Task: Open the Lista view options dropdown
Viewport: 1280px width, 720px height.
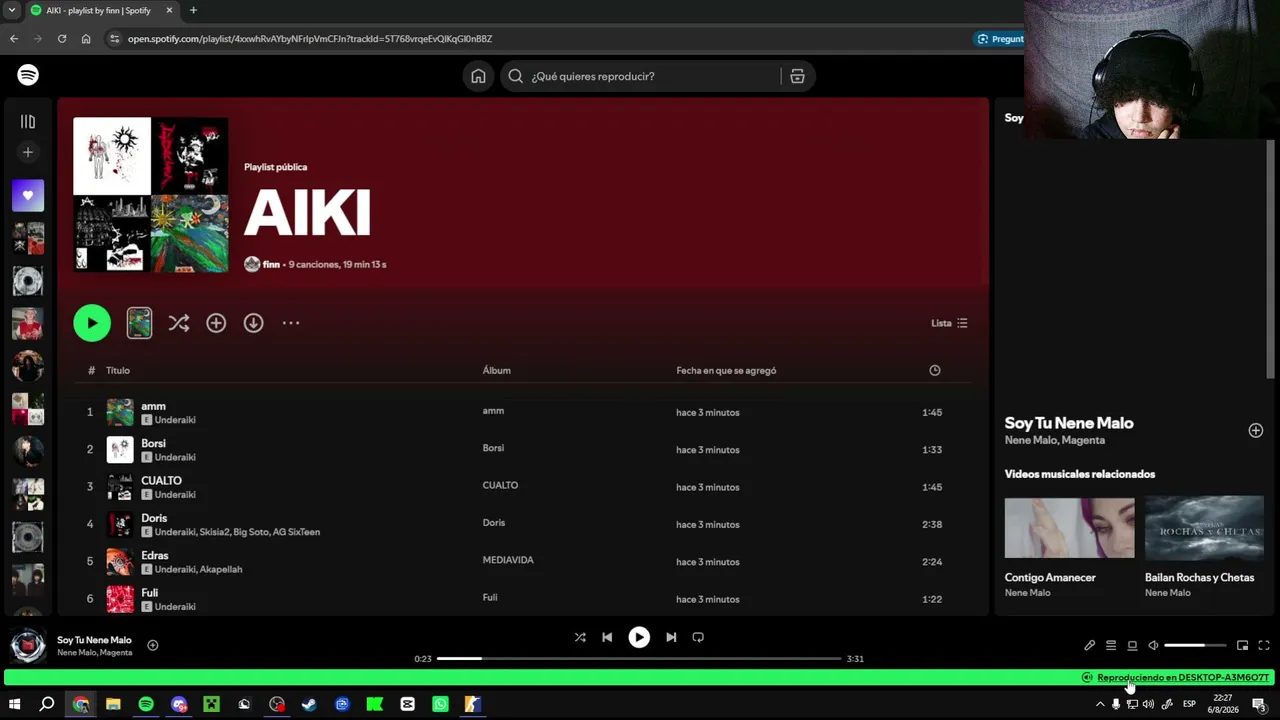Action: (x=949, y=323)
